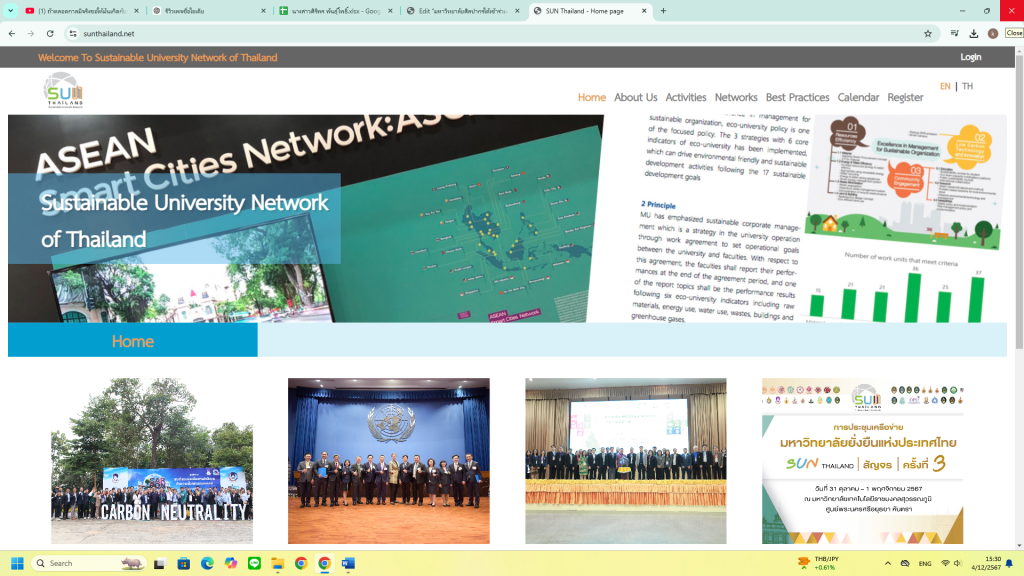Expand hidden system tray icons chevron
This screenshot has height=576, width=1024.
point(888,563)
